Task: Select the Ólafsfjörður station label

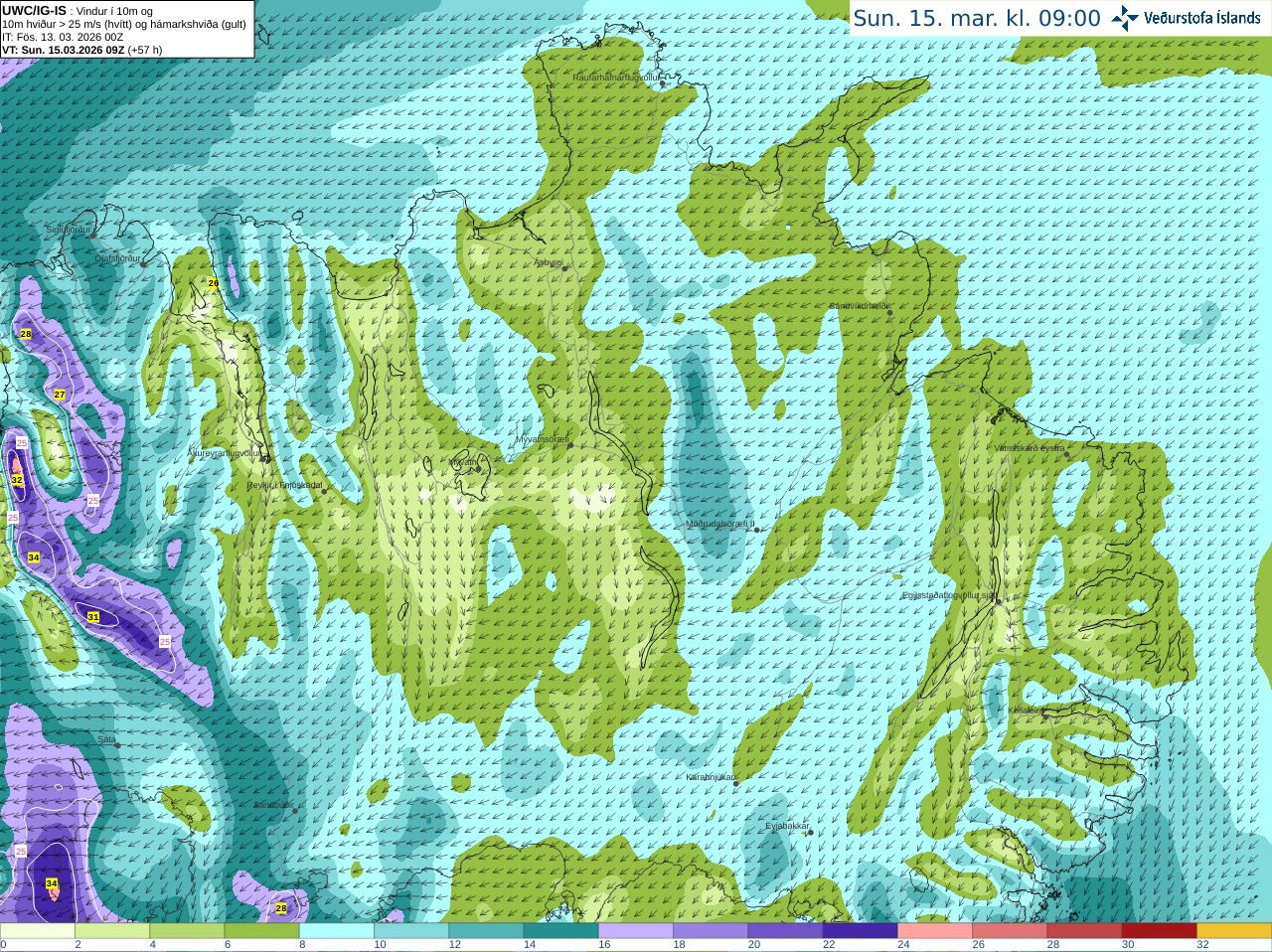Action: [x=117, y=258]
